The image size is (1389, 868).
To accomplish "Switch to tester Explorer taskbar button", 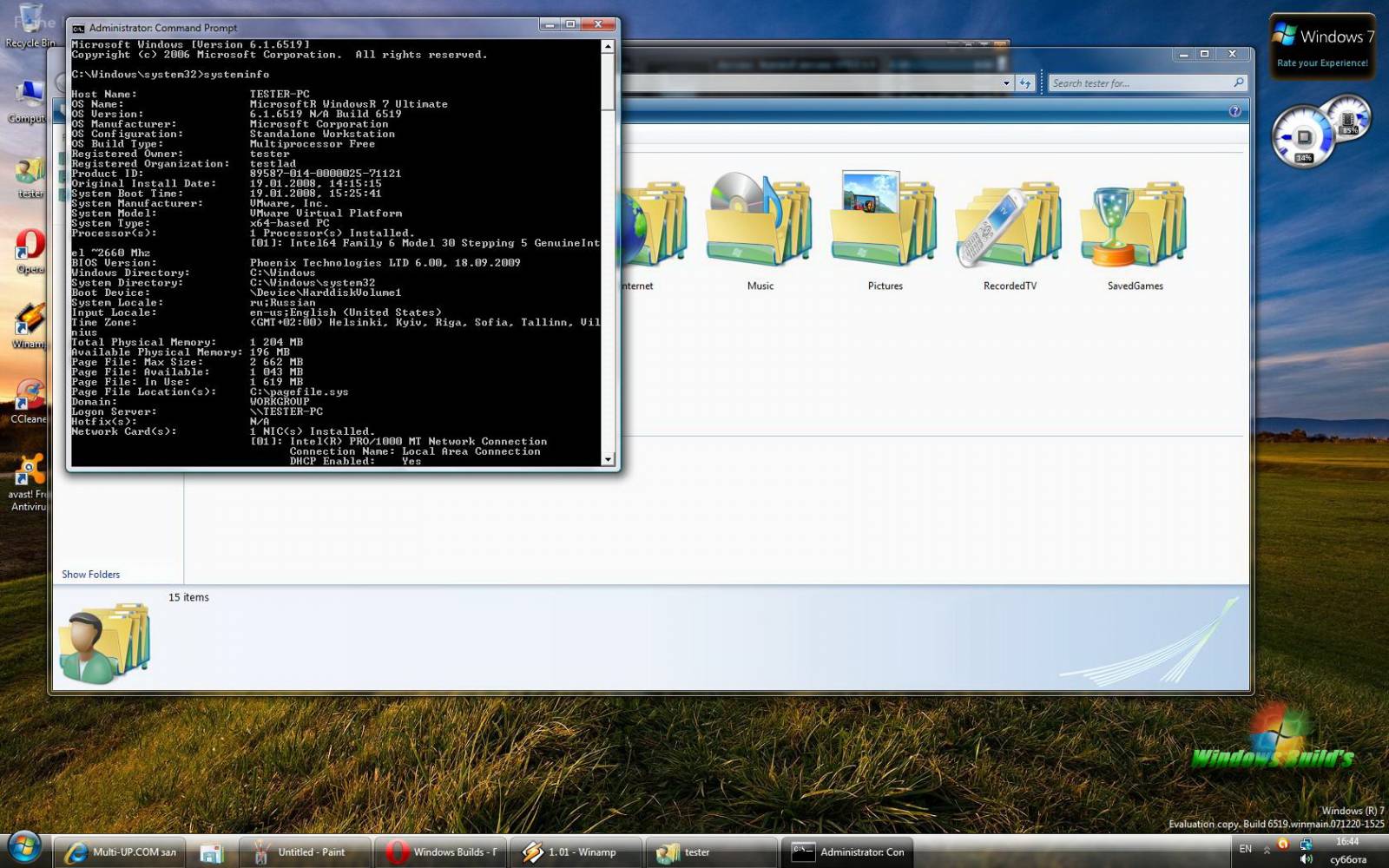I will (x=711, y=852).
